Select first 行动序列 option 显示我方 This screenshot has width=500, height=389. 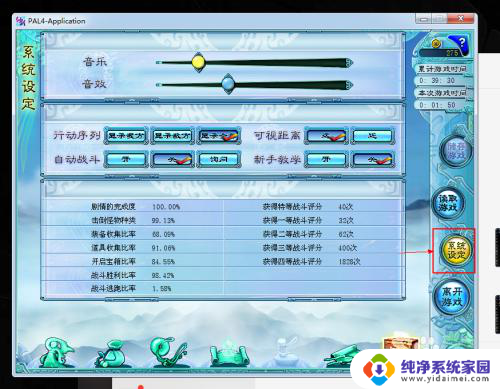coord(126,136)
